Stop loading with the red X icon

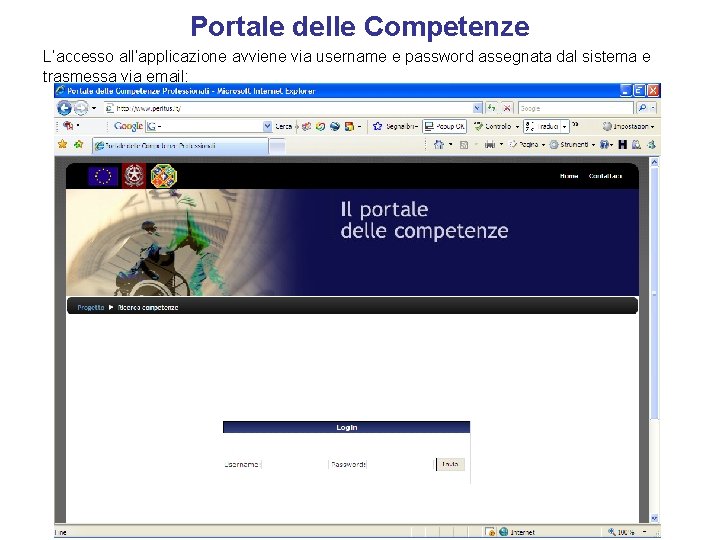tap(507, 108)
